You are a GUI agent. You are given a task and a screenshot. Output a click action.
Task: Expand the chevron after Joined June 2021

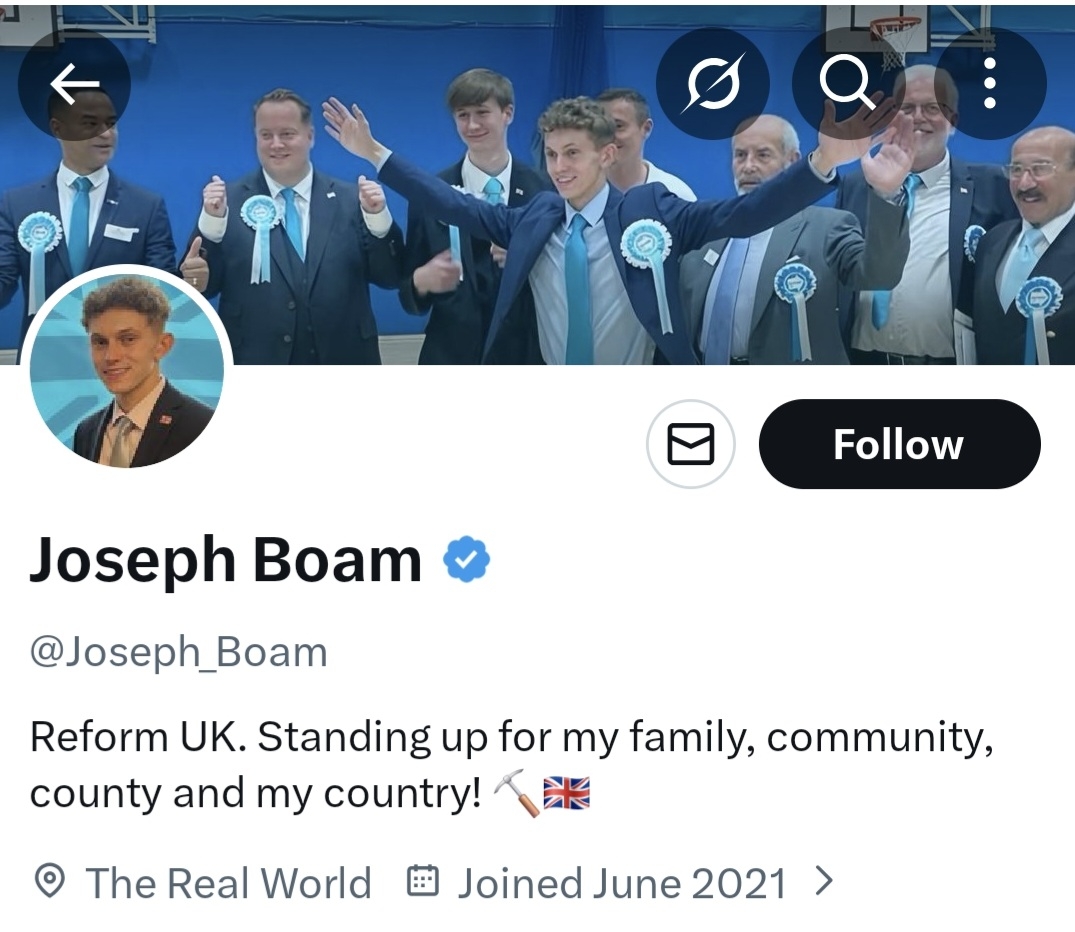click(x=824, y=882)
